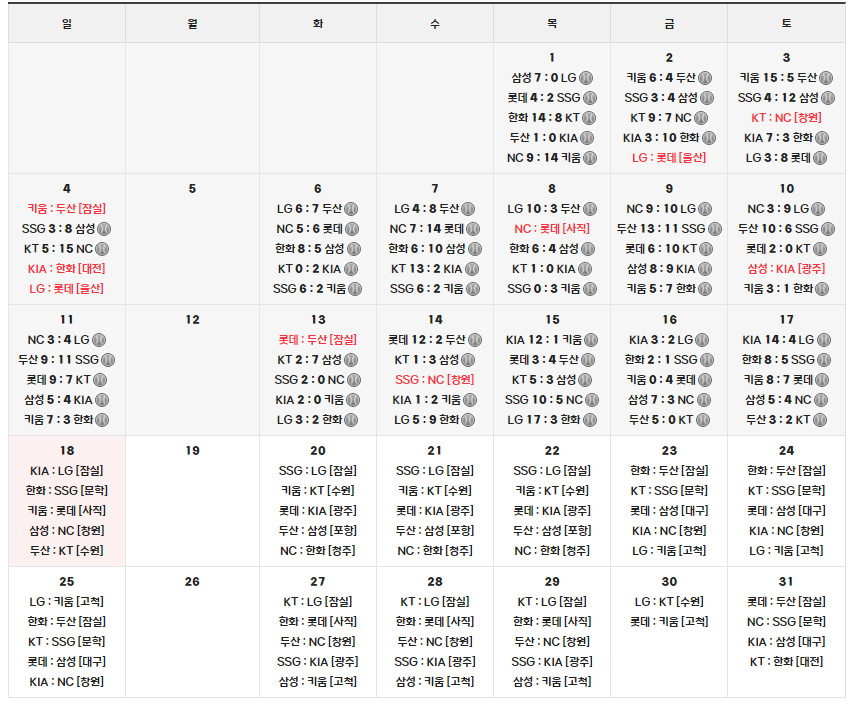Click 롯데 : 키움 [고척] game on 30th
The image size is (852, 705).
669,622
